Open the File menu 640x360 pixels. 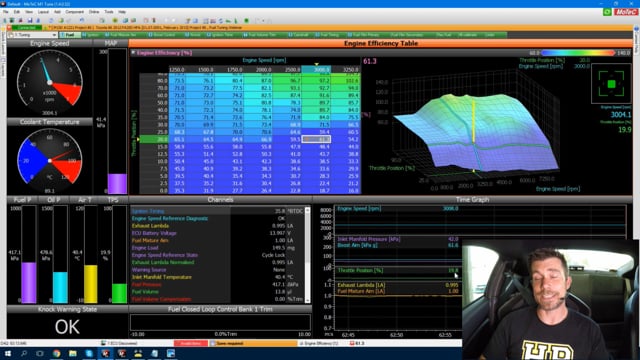(x=6, y=12)
